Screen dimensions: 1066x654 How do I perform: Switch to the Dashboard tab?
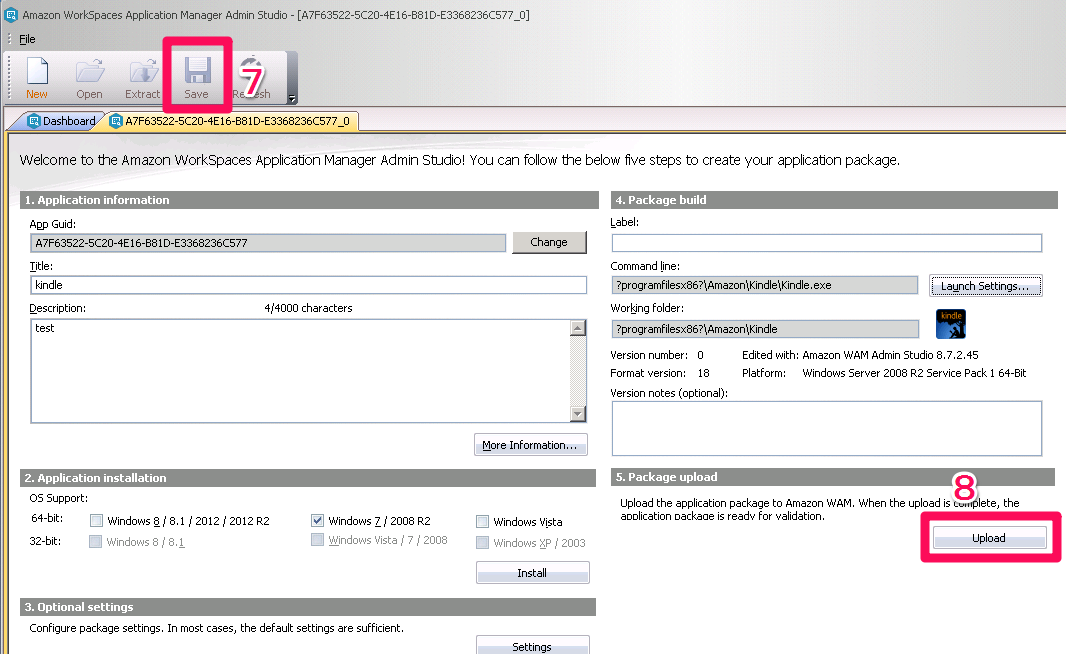[61, 121]
